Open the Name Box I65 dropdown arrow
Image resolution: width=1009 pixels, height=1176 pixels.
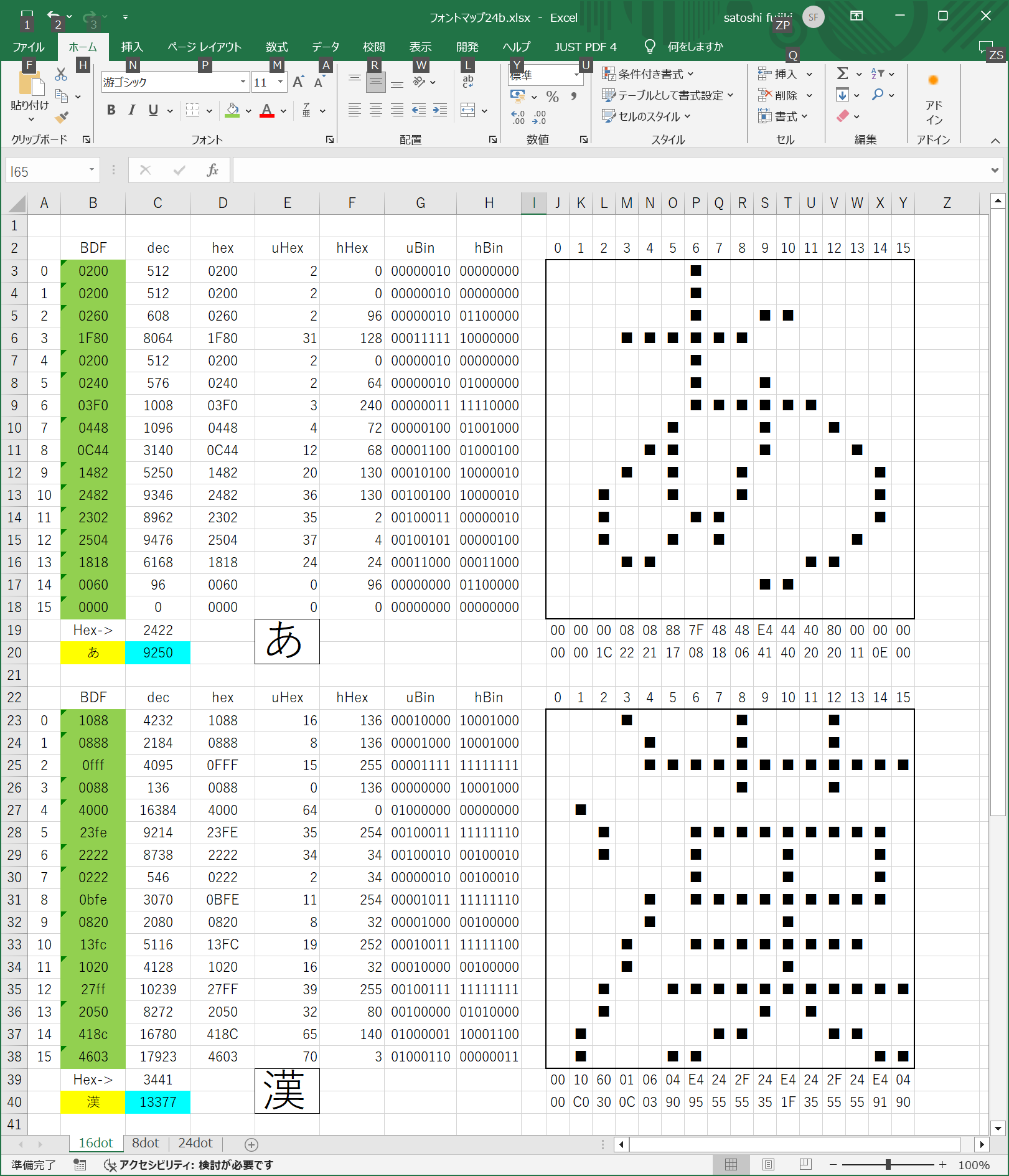(92, 170)
